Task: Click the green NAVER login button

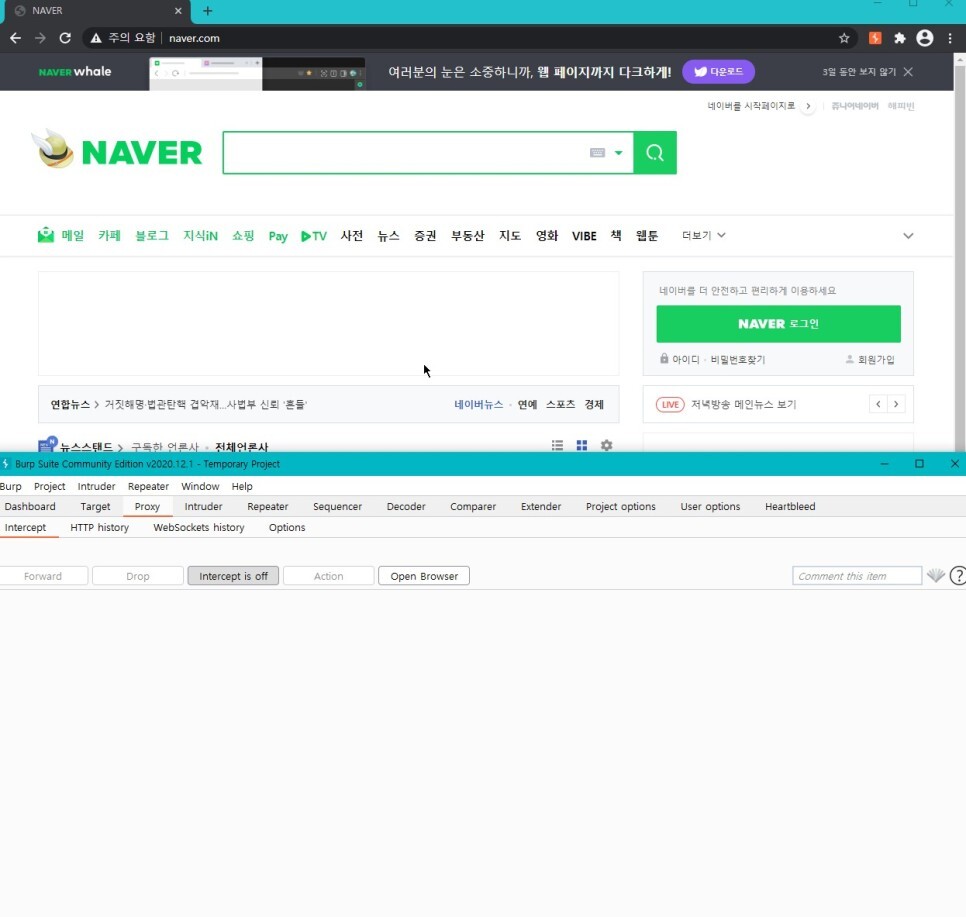Action: [x=778, y=324]
